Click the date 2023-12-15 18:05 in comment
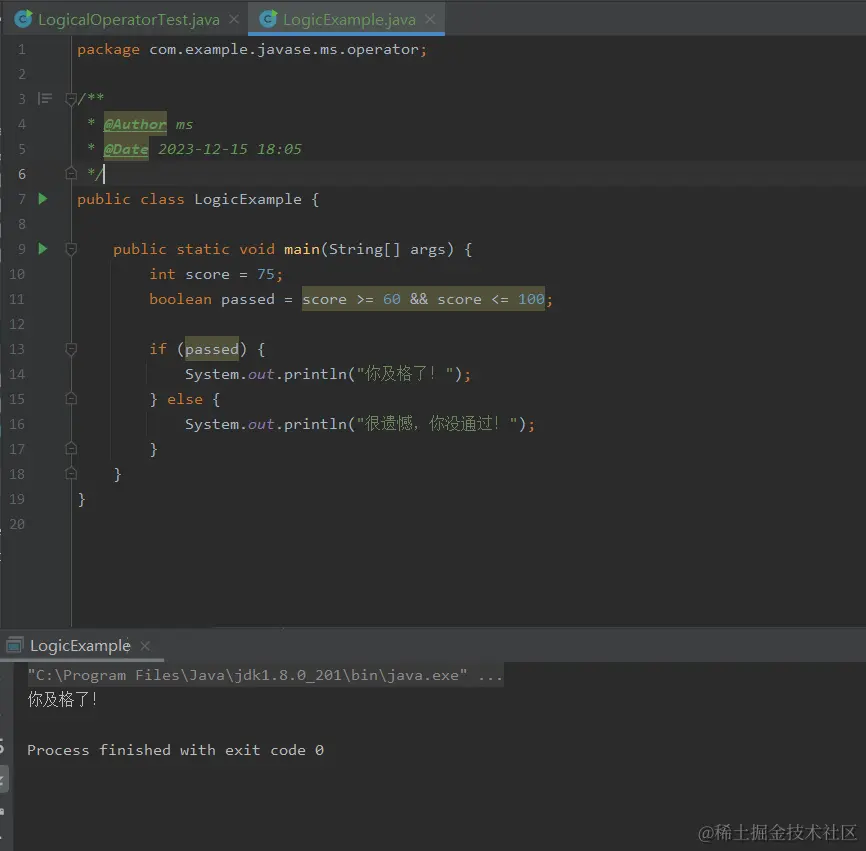This screenshot has height=851, width=866. click(x=230, y=149)
